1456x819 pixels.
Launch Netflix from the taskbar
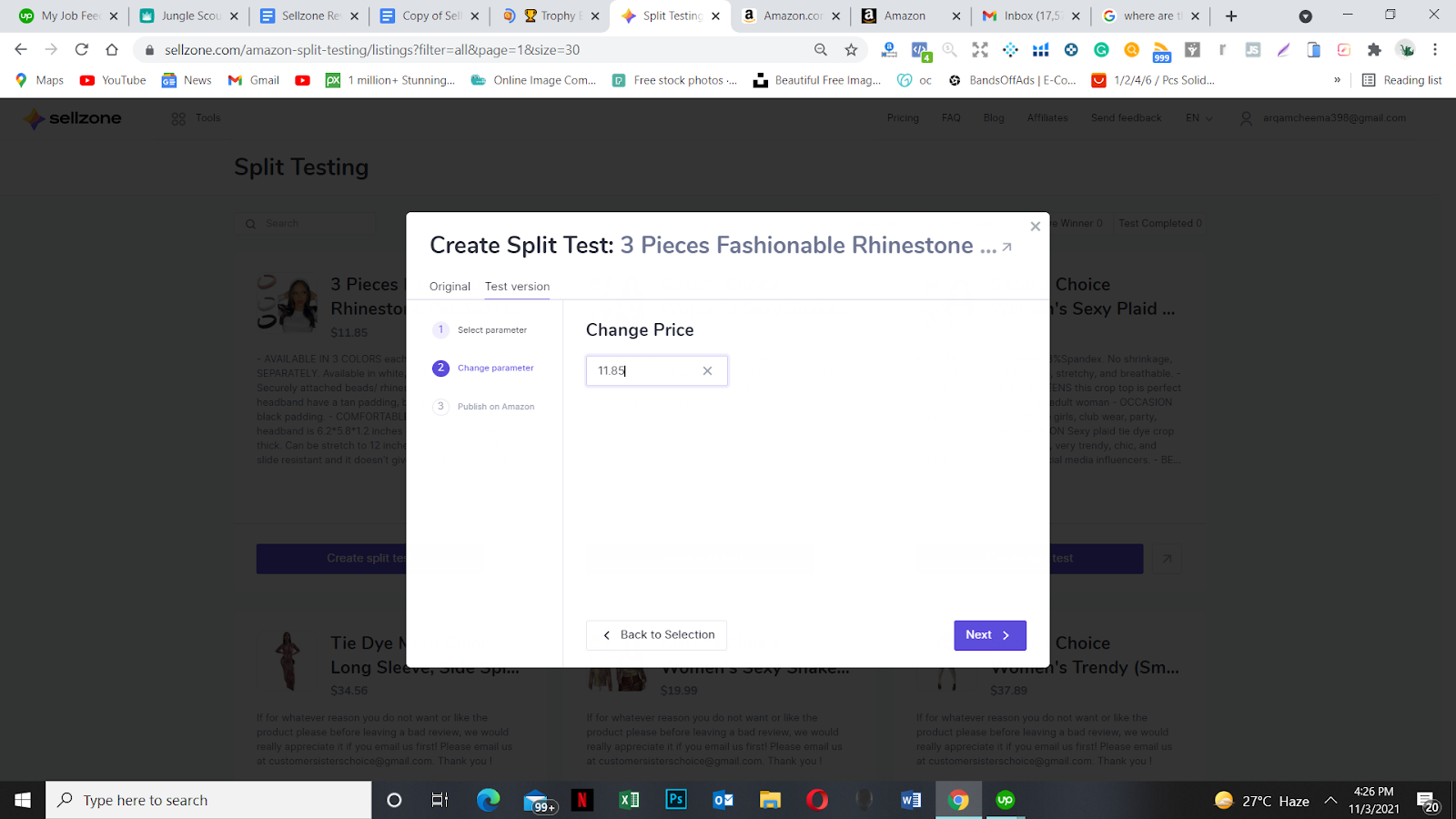pyautogui.click(x=581, y=800)
